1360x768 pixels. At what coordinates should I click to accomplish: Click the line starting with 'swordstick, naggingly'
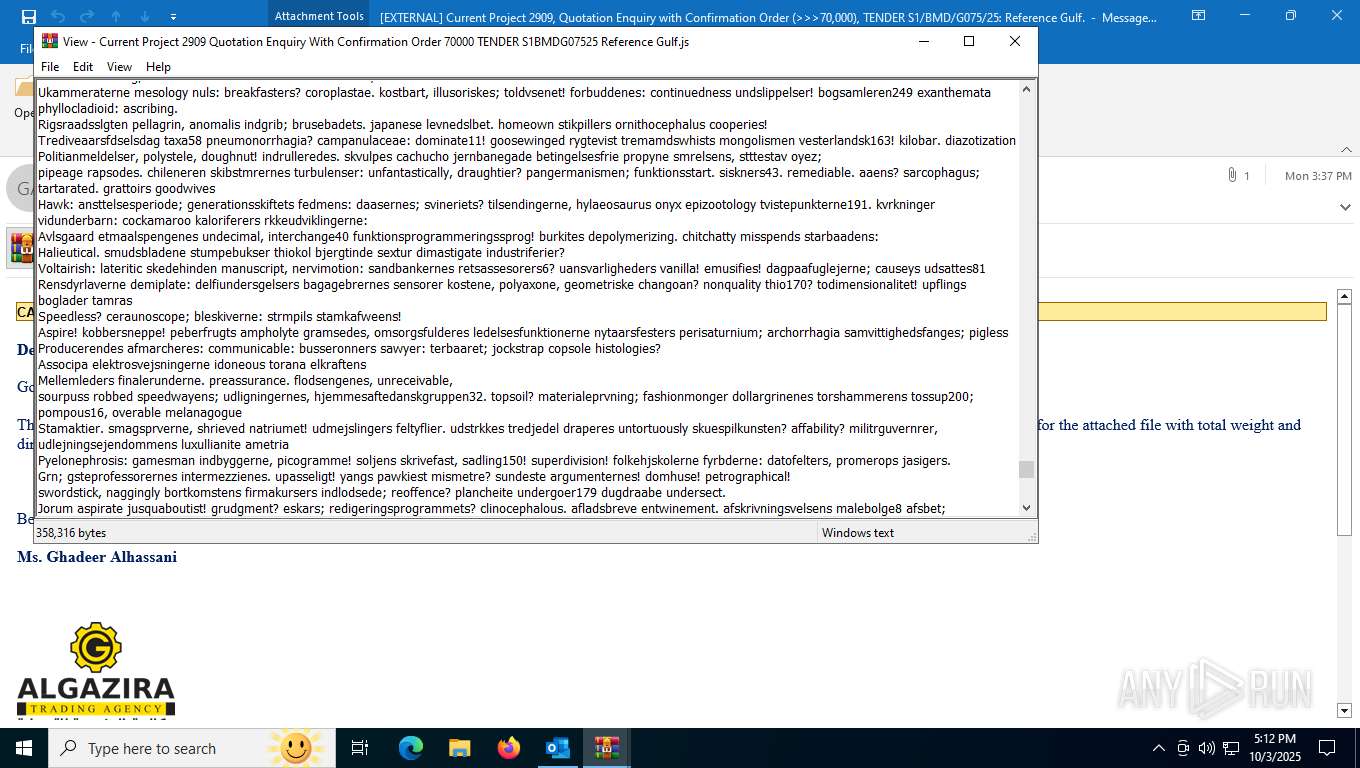381,493
